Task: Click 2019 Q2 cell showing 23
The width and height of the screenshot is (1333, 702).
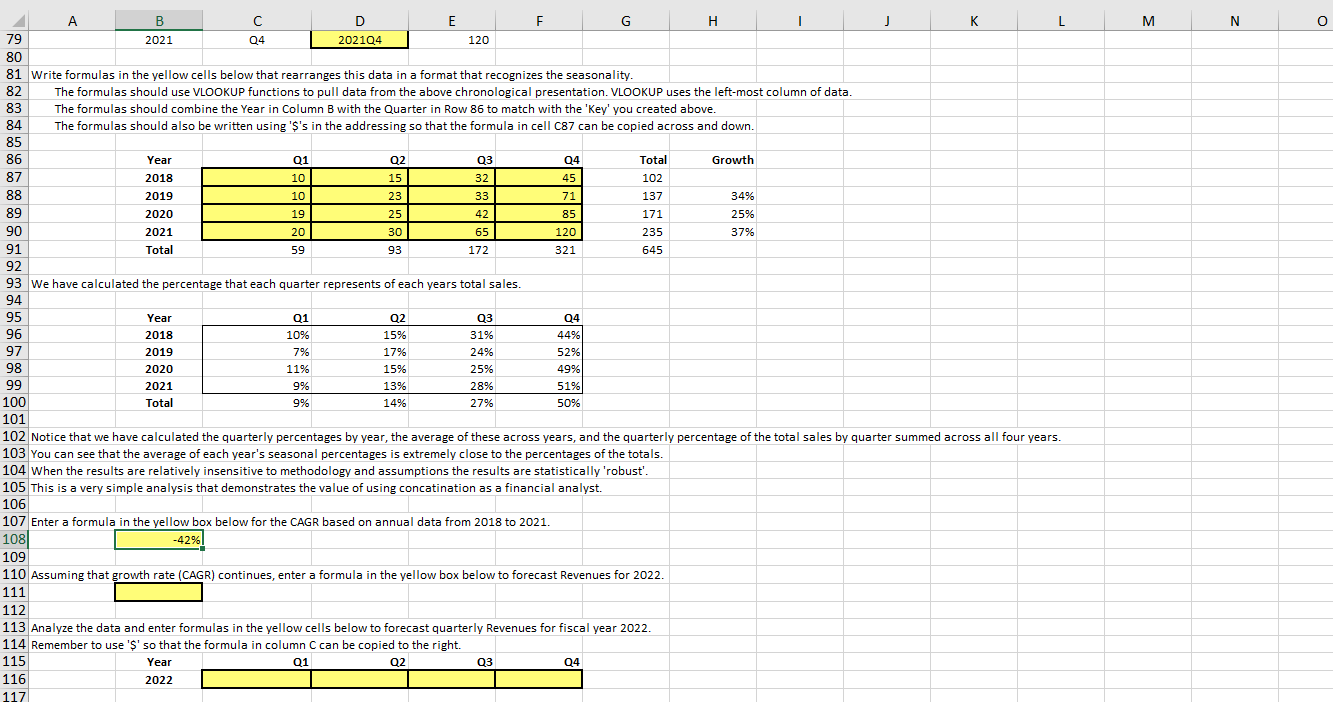Action: (359, 196)
